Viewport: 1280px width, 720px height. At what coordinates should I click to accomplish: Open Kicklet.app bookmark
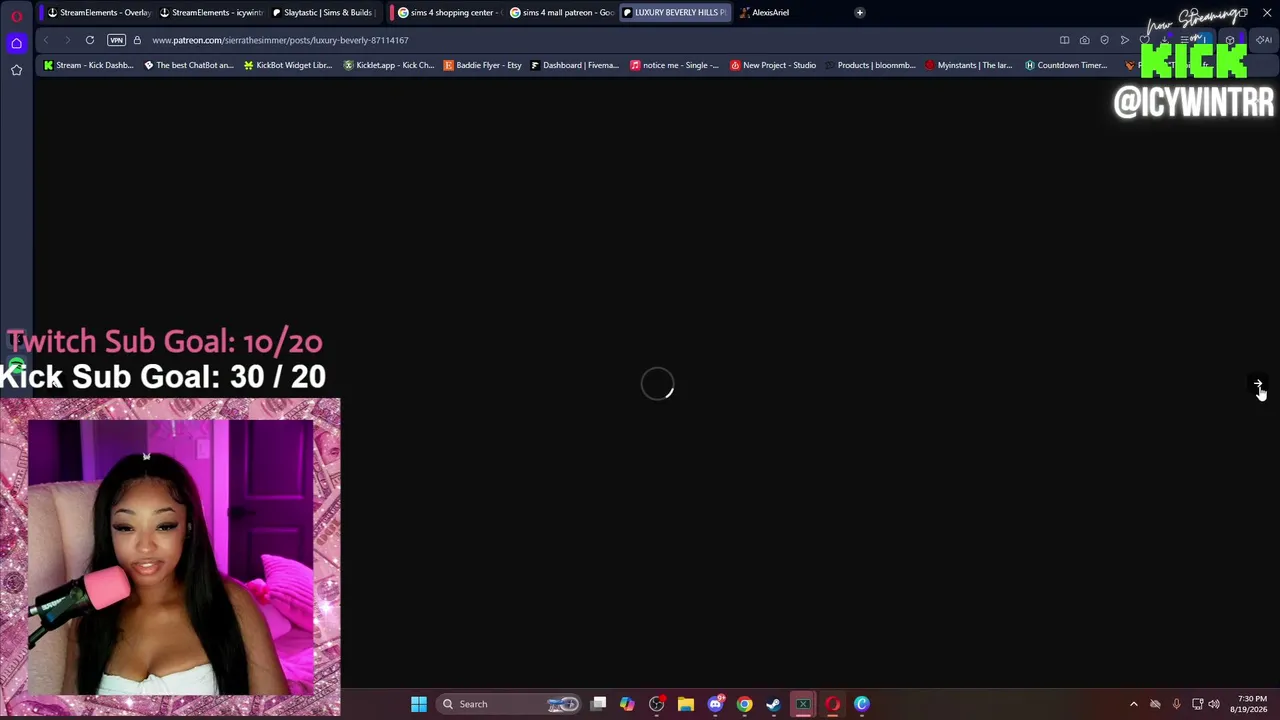[x=389, y=65]
